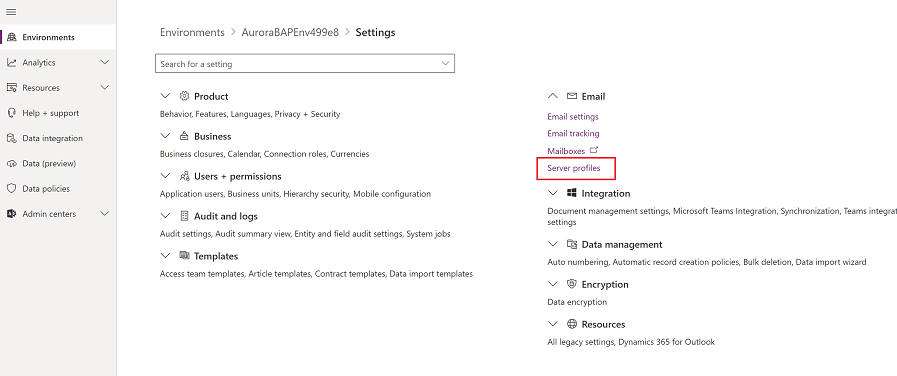Collapse the Email section chevron

click(x=553, y=96)
